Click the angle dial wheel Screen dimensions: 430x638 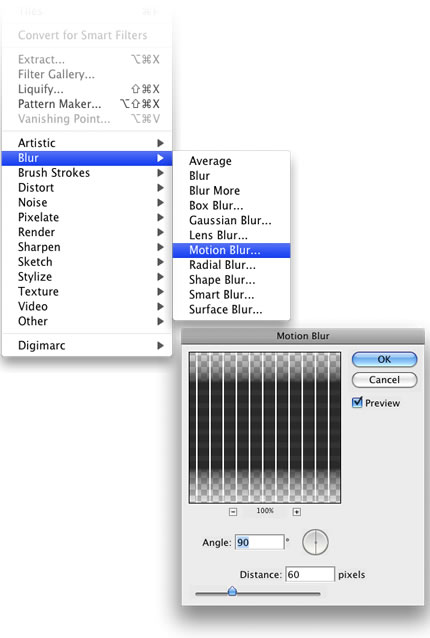coord(315,542)
